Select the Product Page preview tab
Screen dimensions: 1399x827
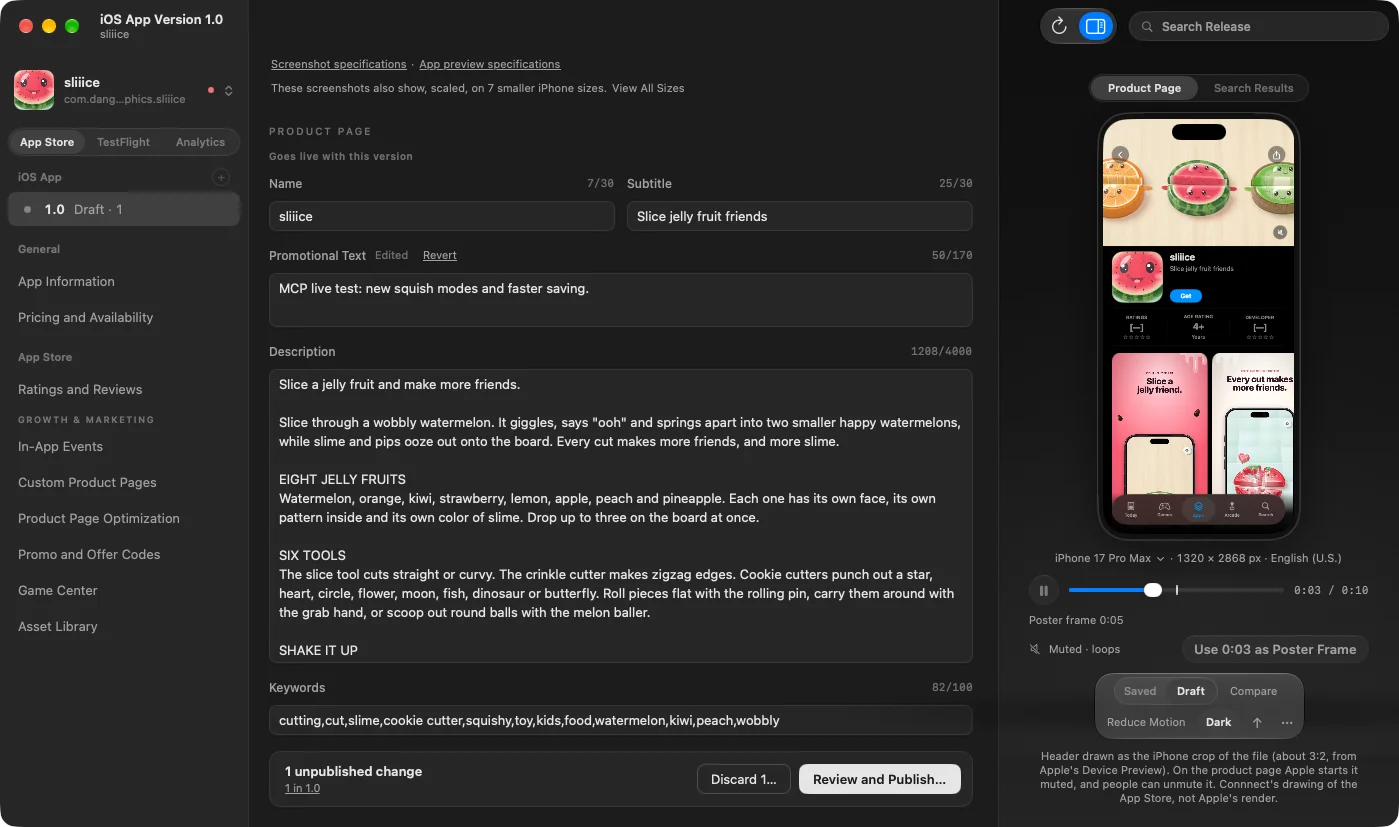pyautogui.click(x=1144, y=88)
